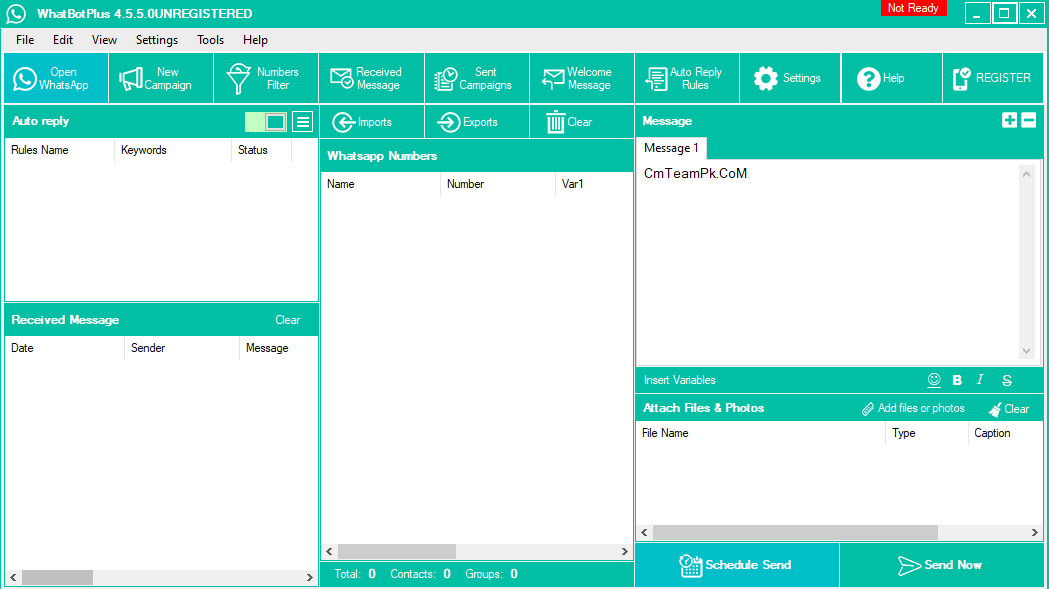Click the Contacts: 0 status text
The height and width of the screenshot is (589, 1049).
click(x=420, y=574)
